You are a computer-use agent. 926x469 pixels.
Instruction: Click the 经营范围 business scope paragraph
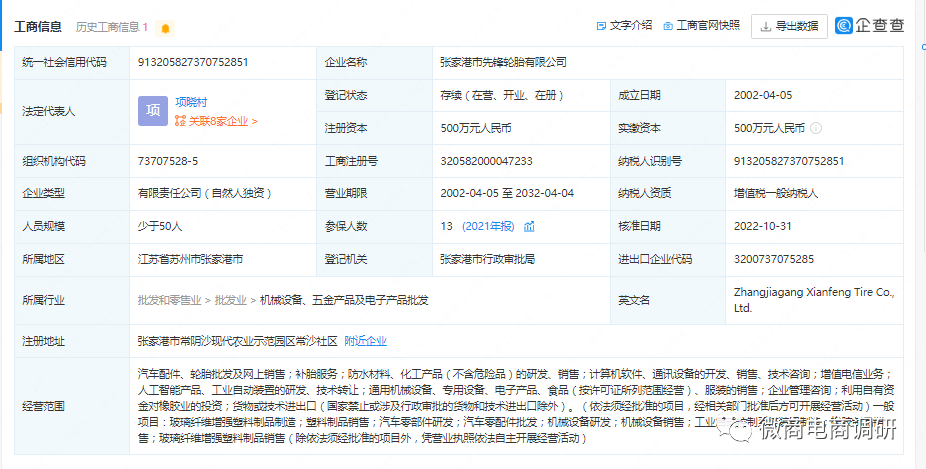click(514, 406)
